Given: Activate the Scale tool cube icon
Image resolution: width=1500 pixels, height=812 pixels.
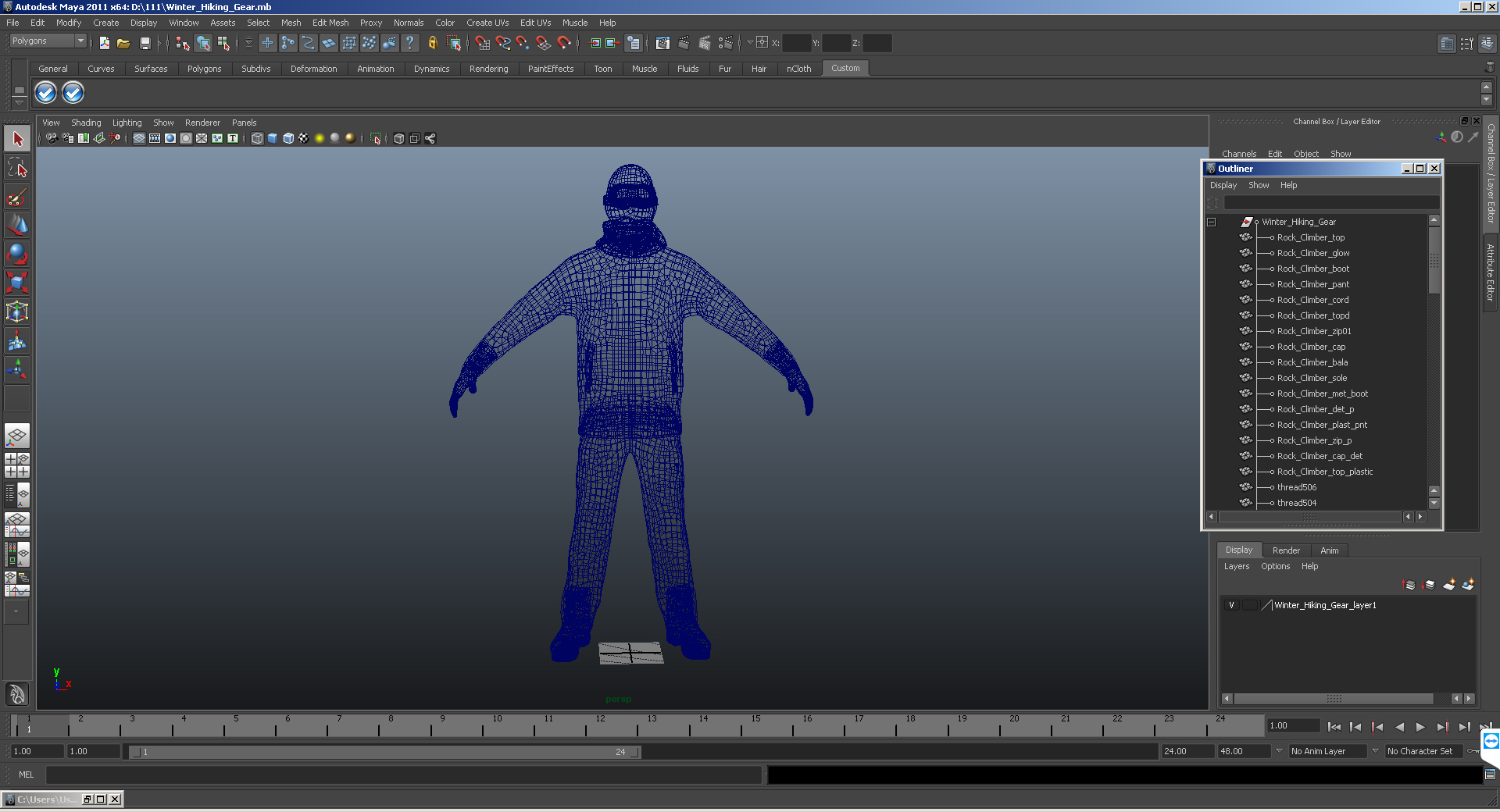Looking at the screenshot, I should 17,282.
